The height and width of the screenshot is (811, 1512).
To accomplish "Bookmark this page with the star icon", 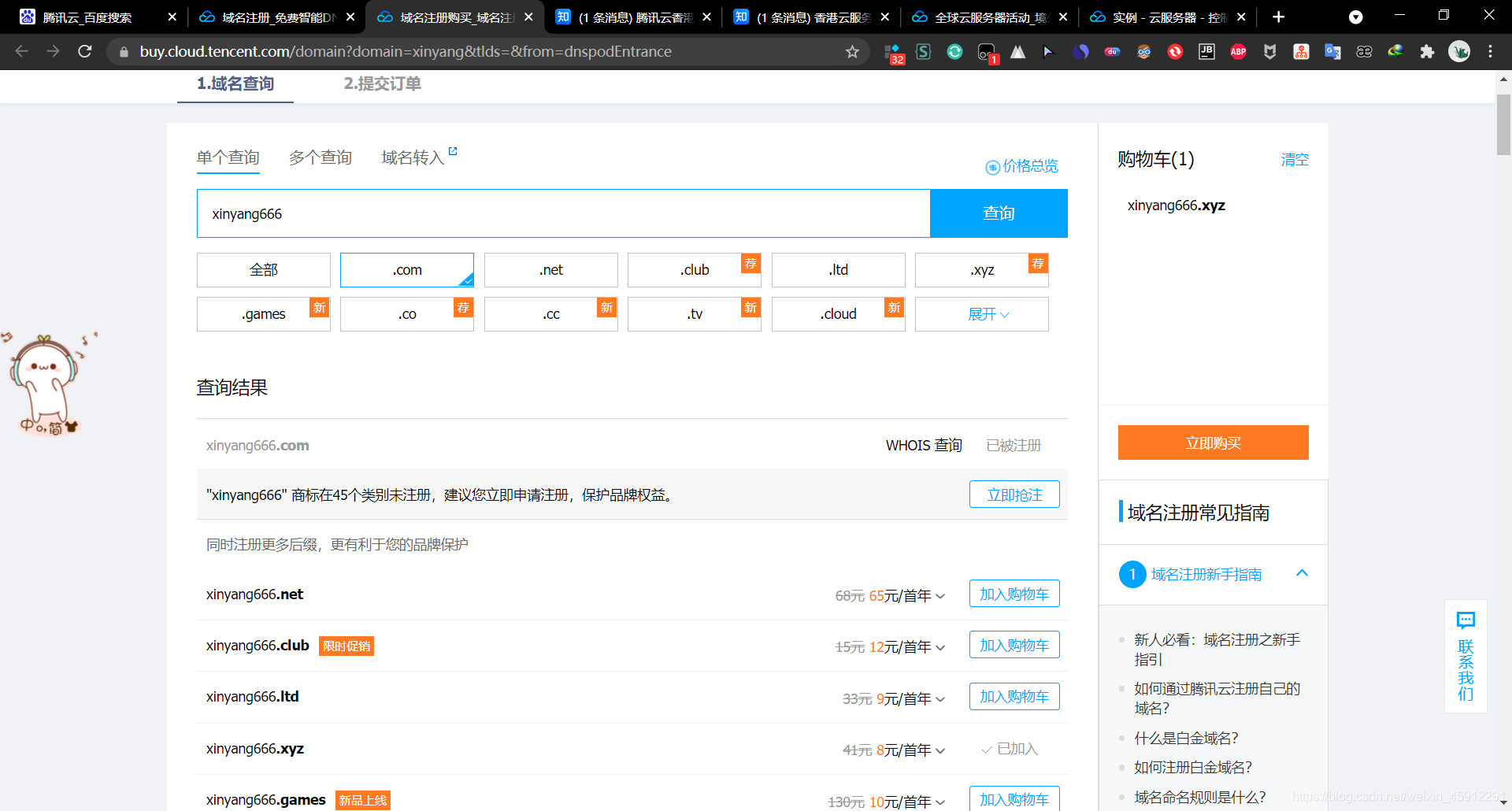I will (x=852, y=51).
